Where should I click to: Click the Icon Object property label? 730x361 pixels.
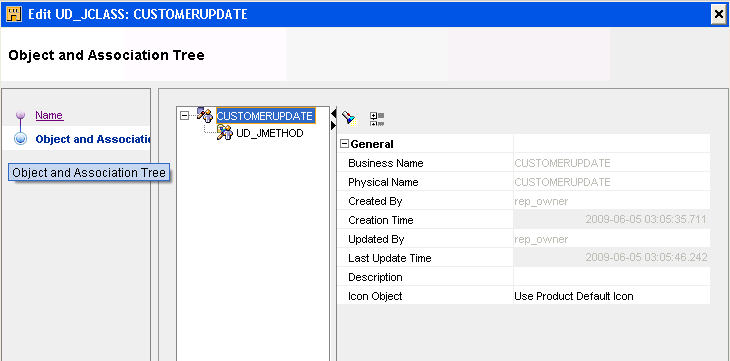click(375, 296)
